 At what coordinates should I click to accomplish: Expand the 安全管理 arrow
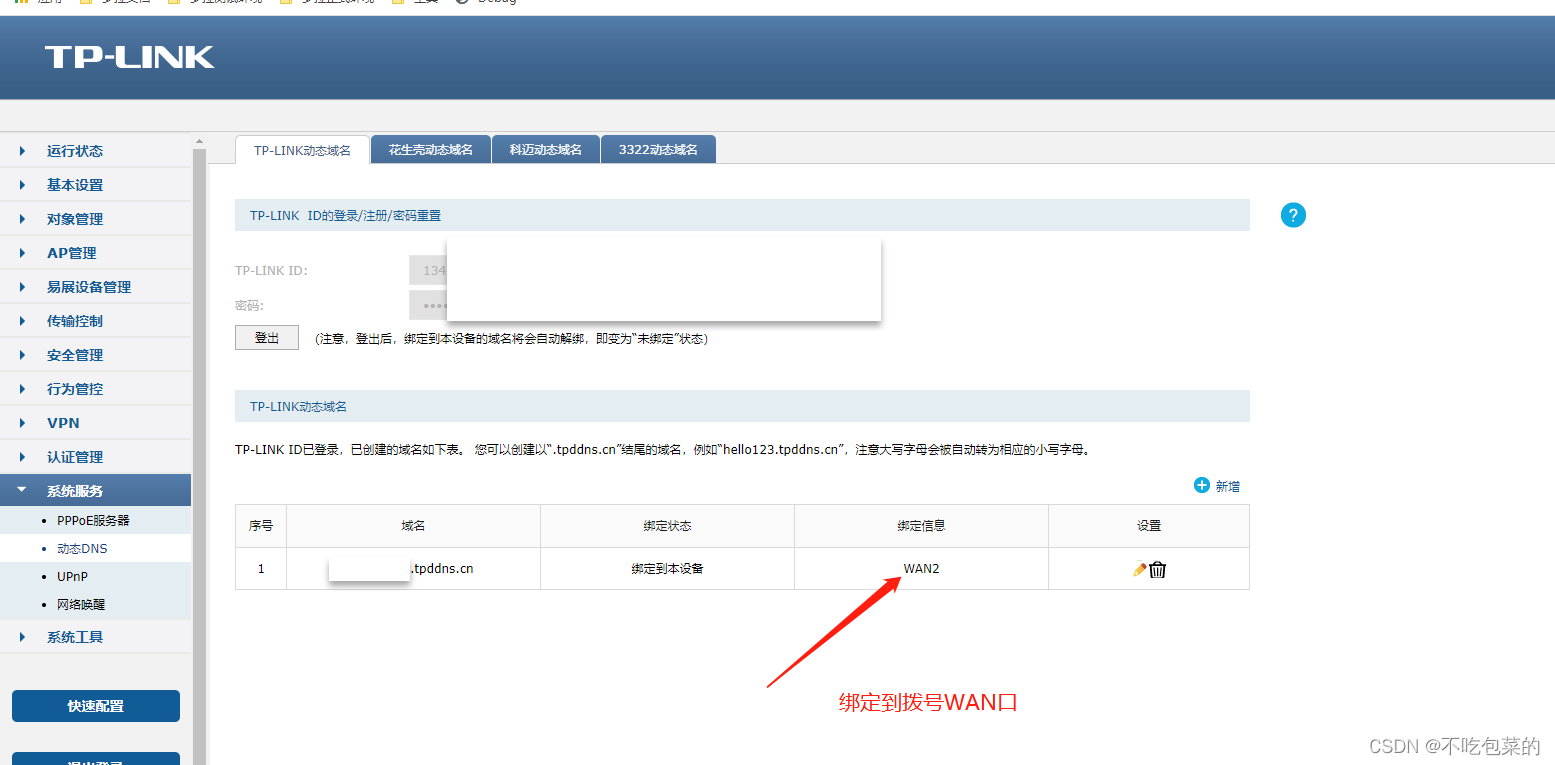coord(22,355)
